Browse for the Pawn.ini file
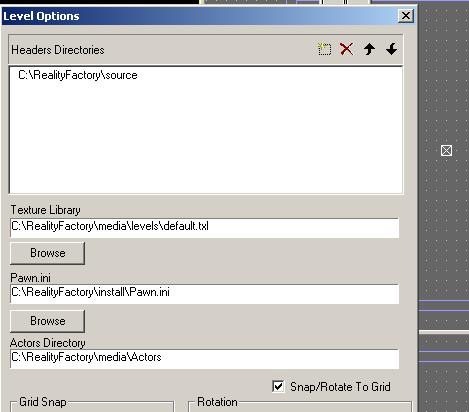Image resolution: width=469 pixels, height=412 pixels. [x=47, y=321]
